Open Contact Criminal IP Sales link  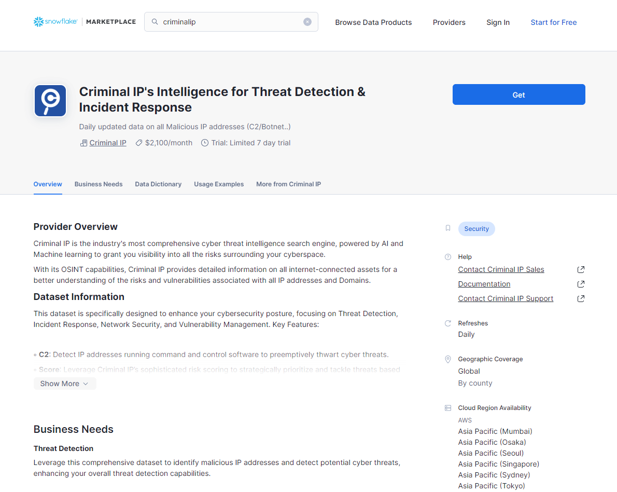501,270
